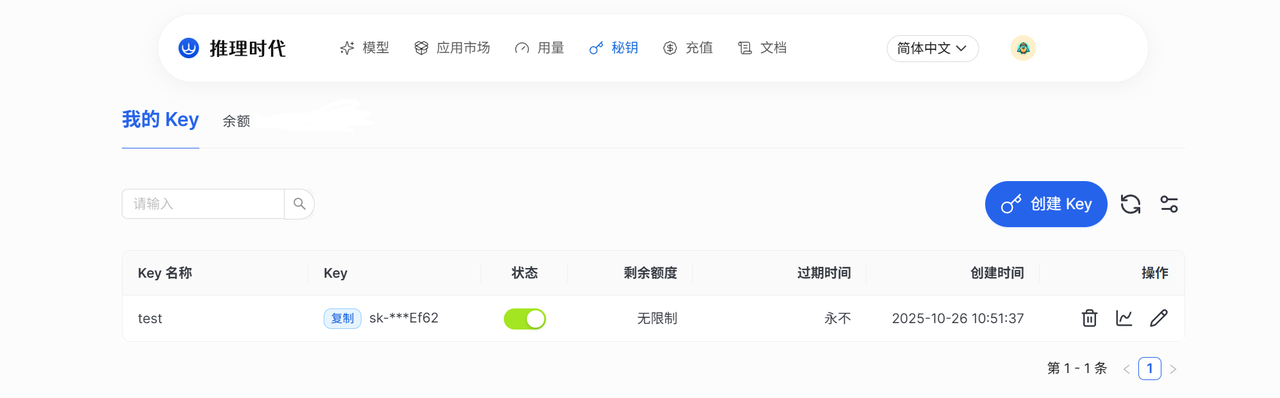
Task: Open the 应用市场 menu item
Action: tap(452, 48)
